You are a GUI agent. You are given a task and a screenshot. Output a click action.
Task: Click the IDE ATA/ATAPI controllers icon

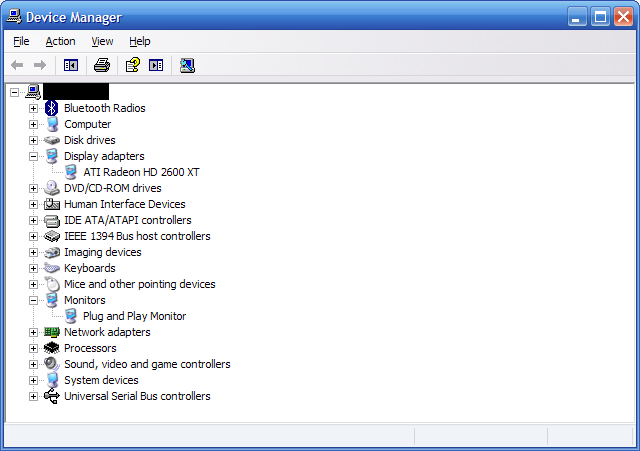tap(52, 220)
